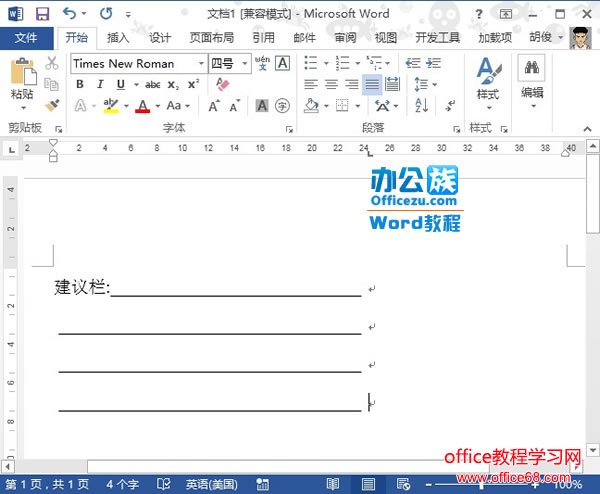Click macro recording icon in status bar

coord(262,484)
